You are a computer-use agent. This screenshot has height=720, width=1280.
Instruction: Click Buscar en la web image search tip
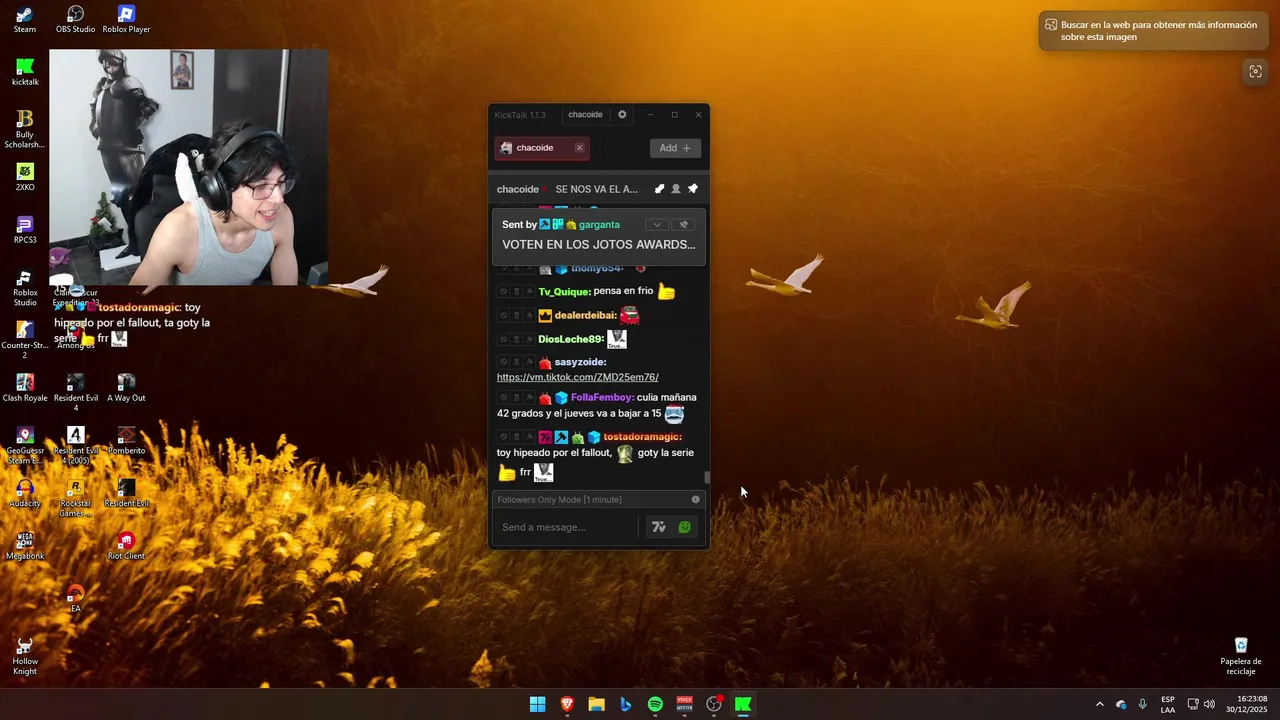(x=1153, y=31)
